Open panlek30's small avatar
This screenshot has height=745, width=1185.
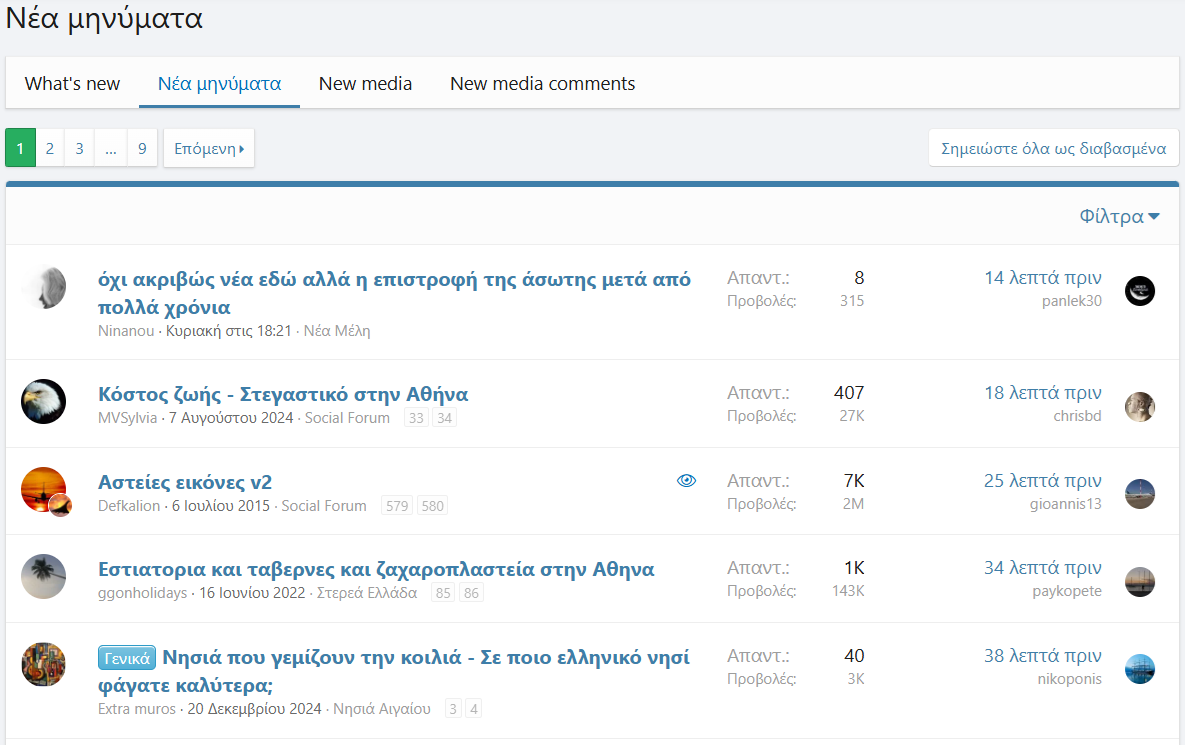tap(1139, 291)
